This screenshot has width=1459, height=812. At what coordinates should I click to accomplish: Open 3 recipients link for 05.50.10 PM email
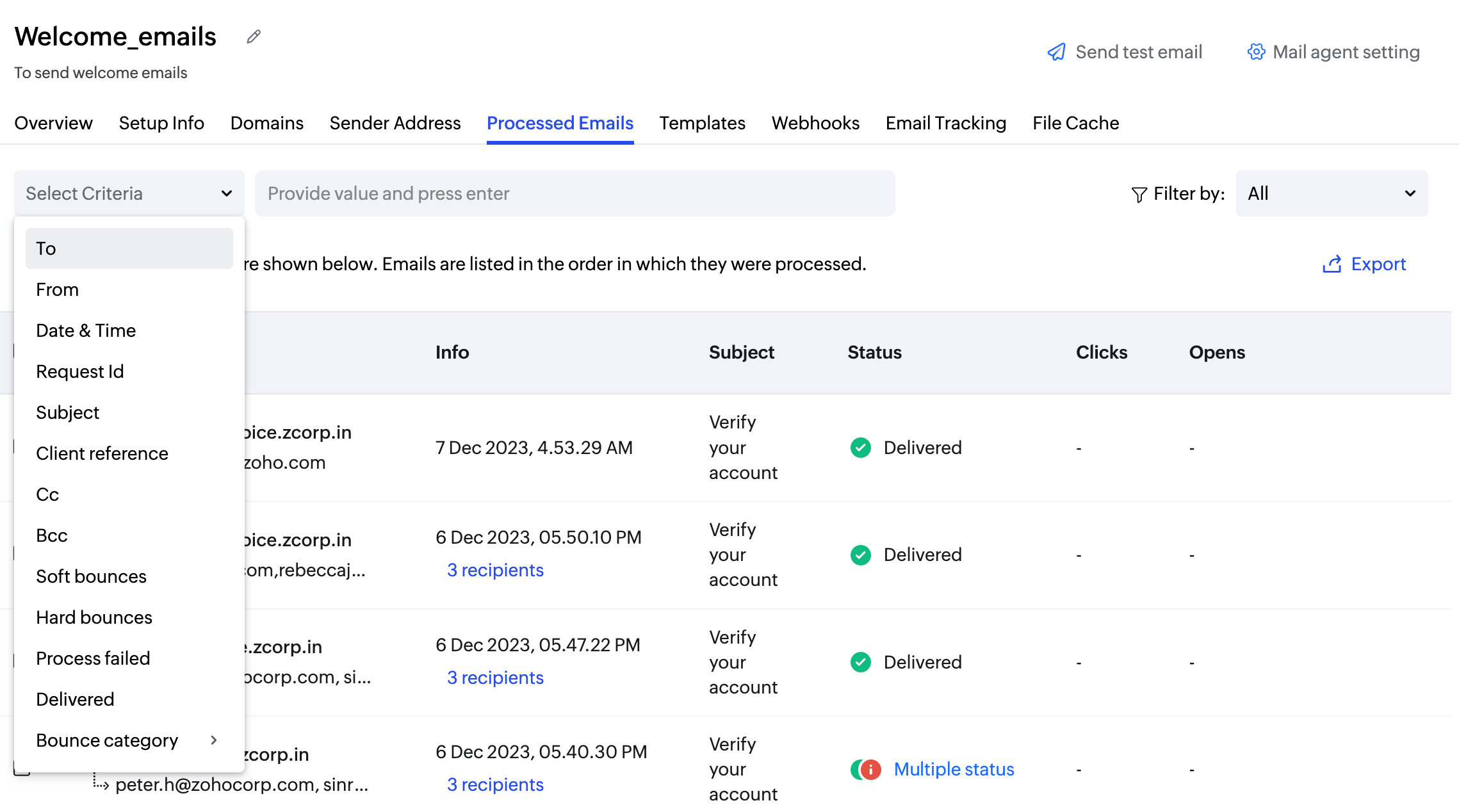pyautogui.click(x=495, y=570)
